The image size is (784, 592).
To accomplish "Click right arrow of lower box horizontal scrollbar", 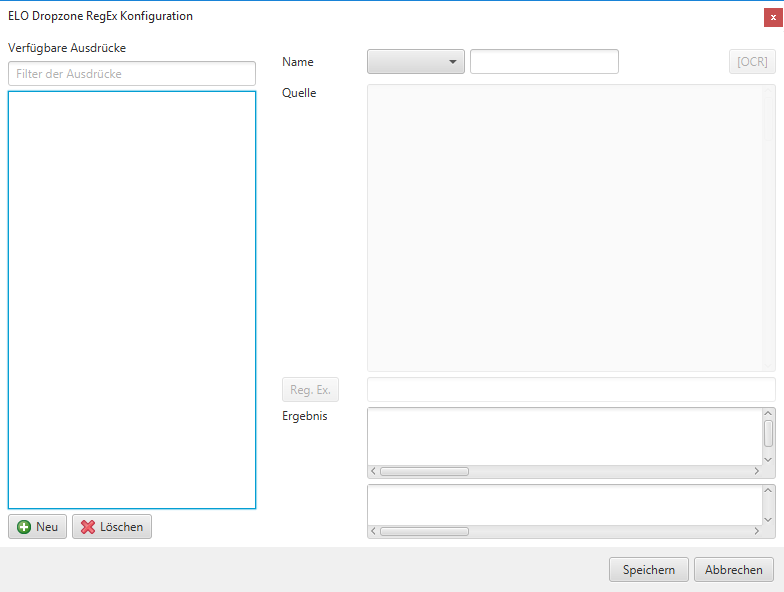I will (756, 531).
